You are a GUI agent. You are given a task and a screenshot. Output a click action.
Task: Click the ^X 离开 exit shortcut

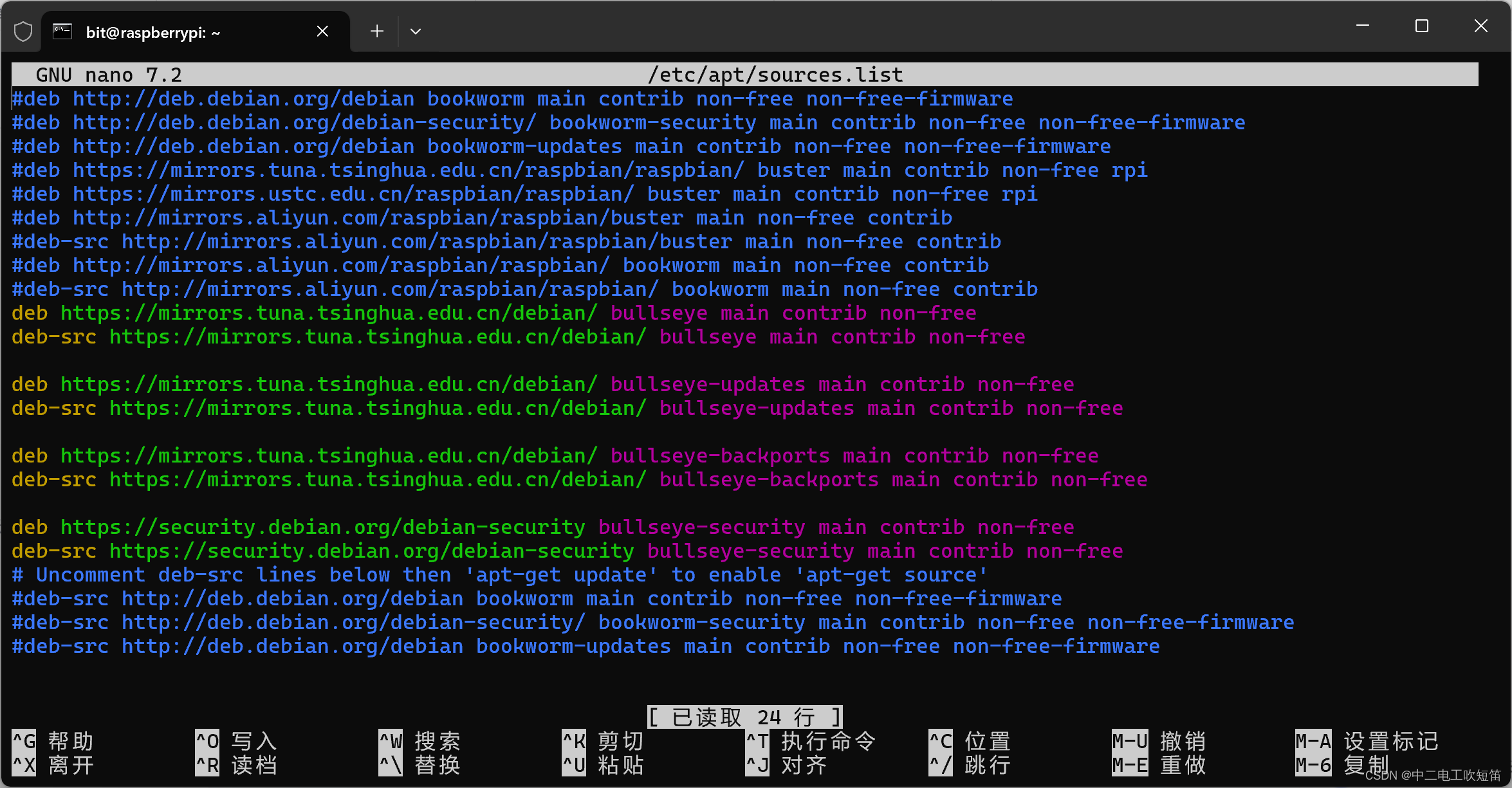[x=53, y=765]
